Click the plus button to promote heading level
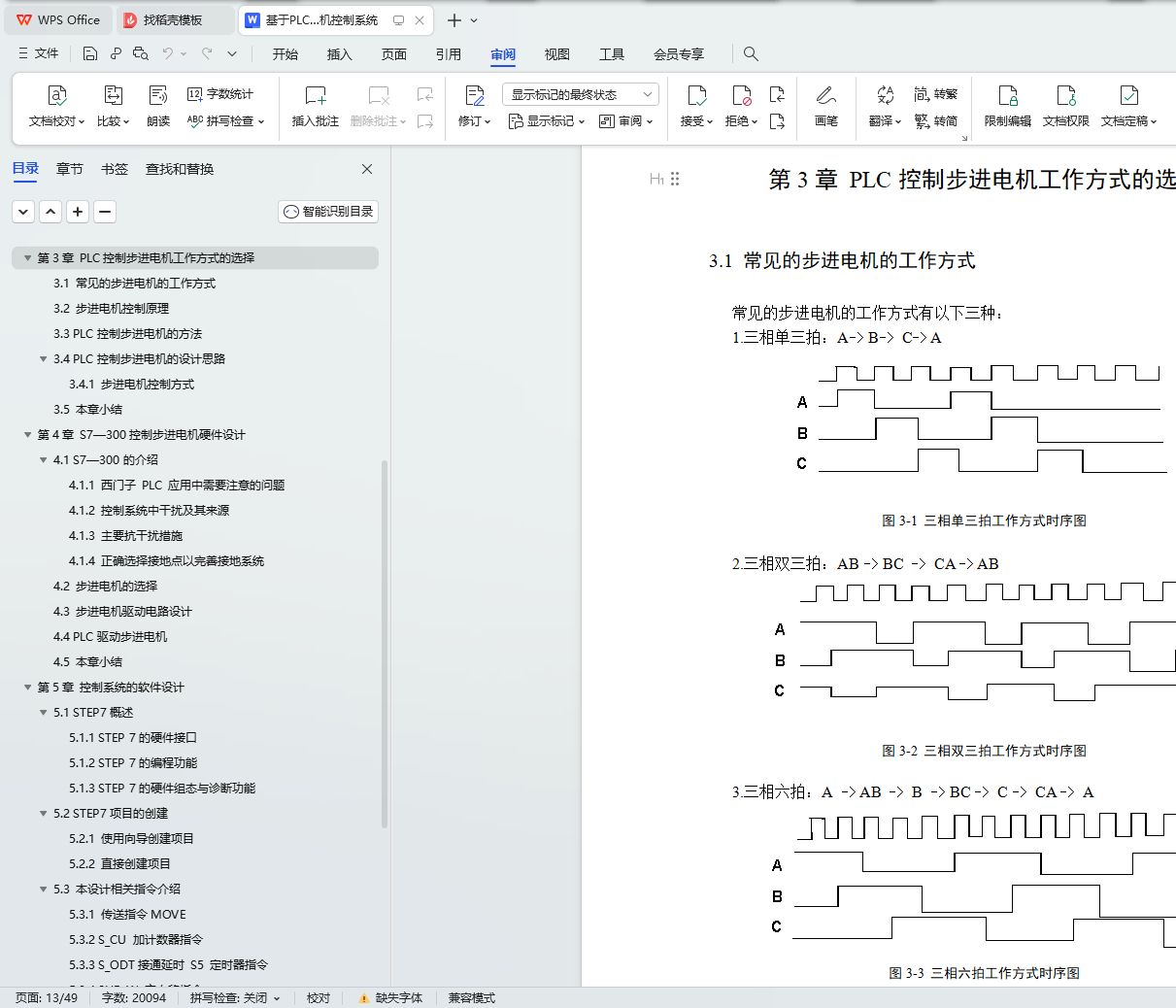The width and height of the screenshot is (1176, 1008). tap(78, 212)
